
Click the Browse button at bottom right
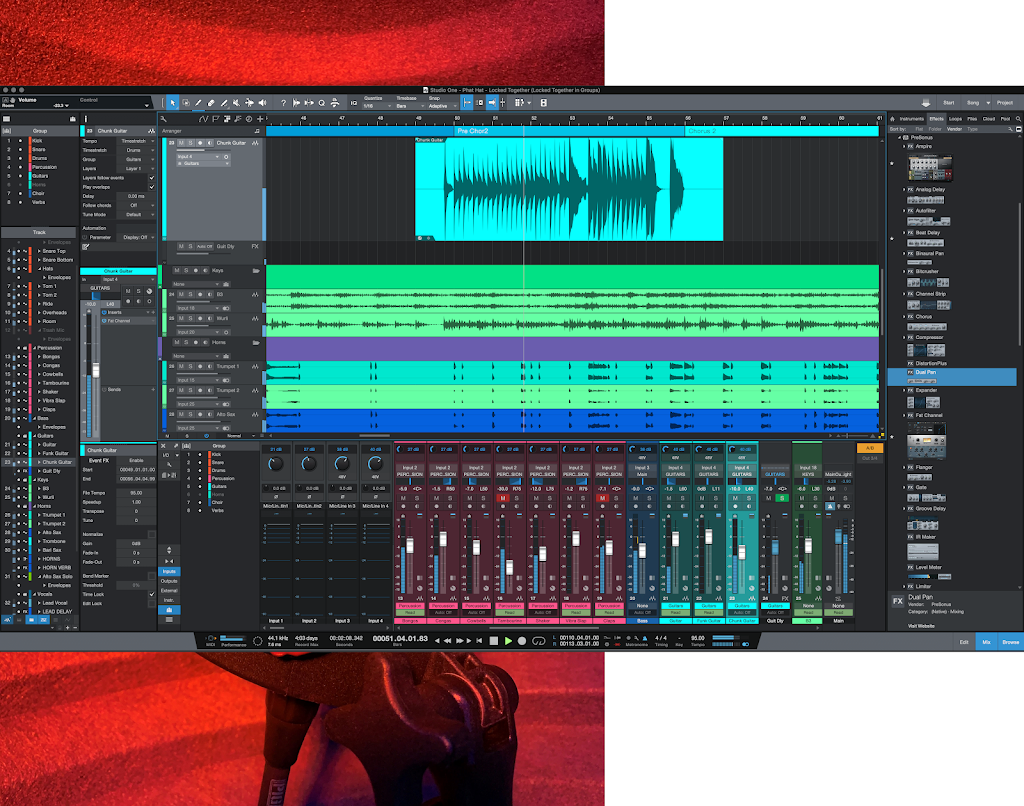tap(1010, 641)
